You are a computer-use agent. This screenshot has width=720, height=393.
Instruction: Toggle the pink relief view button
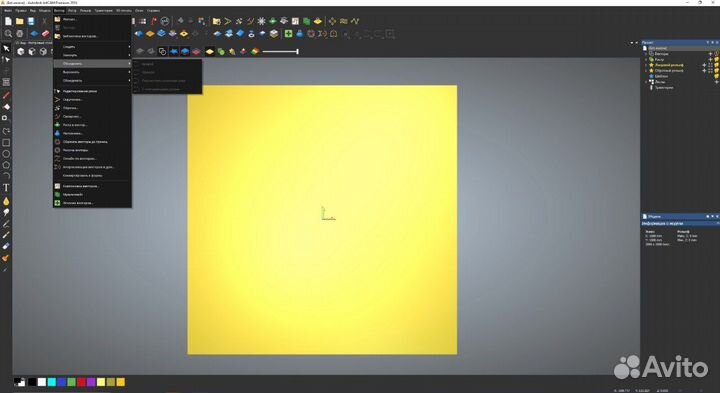coord(196,51)
